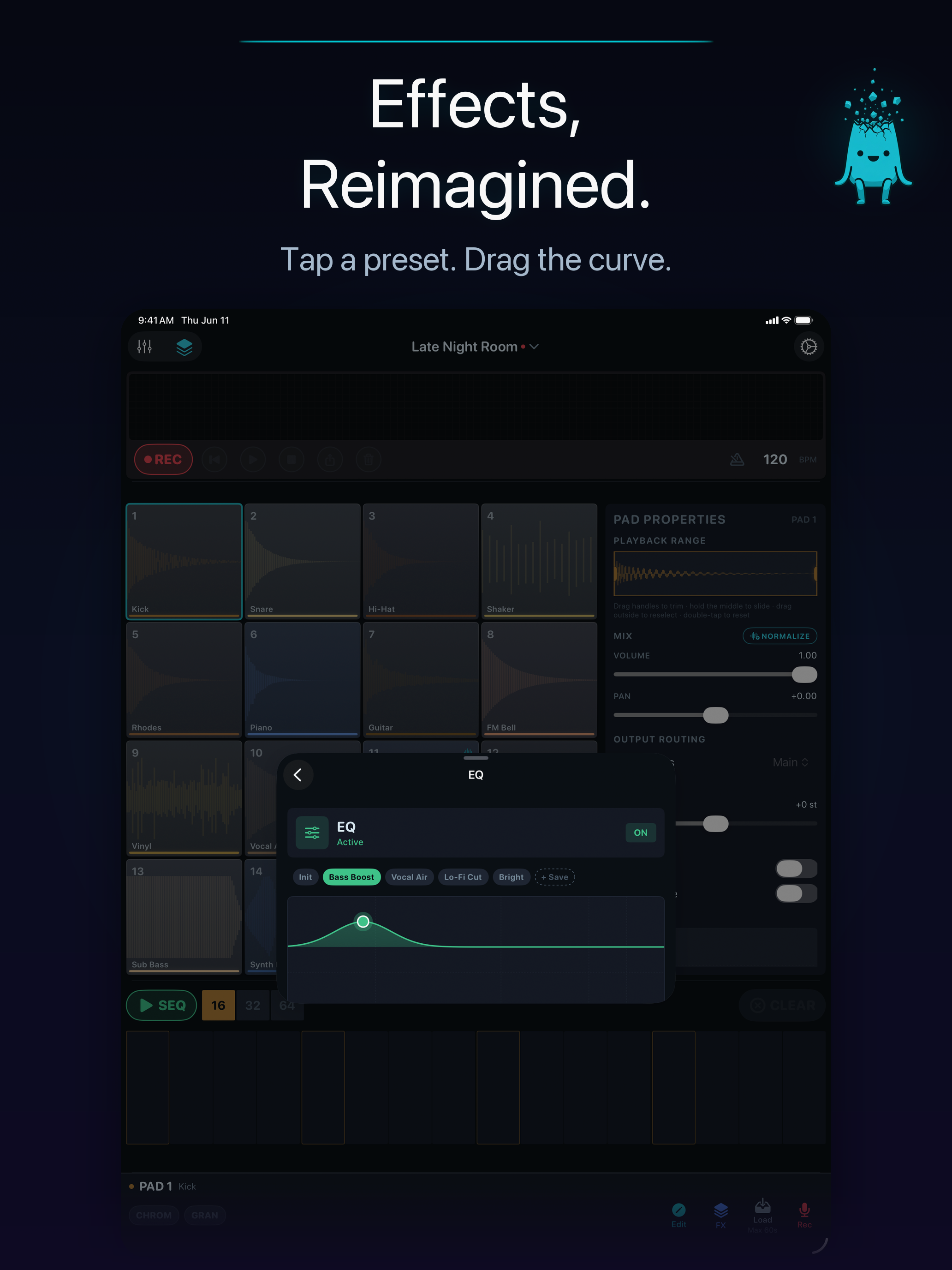Click the main waveform display area
The height and width of the screenshot is (1270, 952).
[476, 407]
